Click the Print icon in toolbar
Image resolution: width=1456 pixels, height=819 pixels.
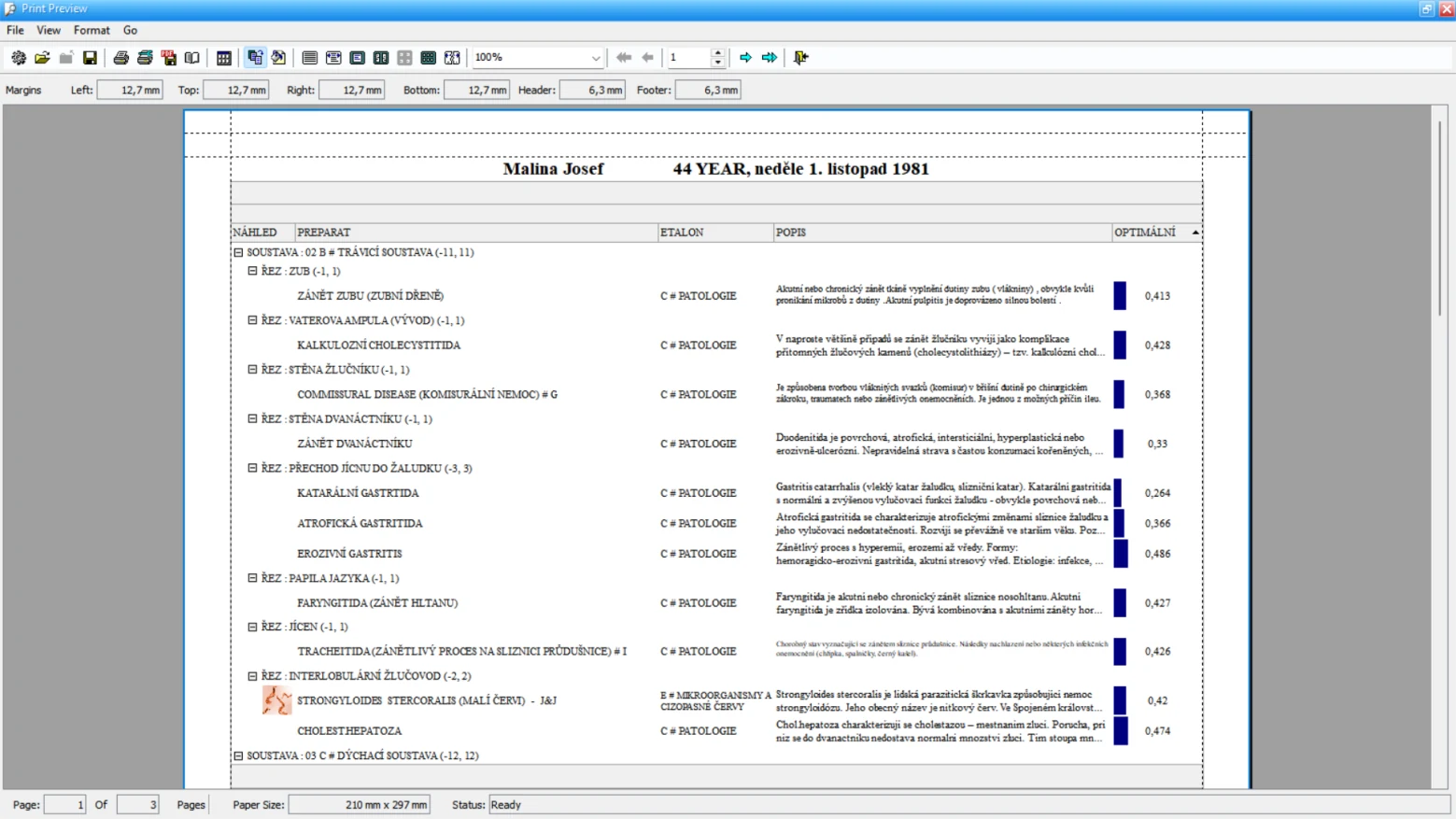(x=120, y=58)
